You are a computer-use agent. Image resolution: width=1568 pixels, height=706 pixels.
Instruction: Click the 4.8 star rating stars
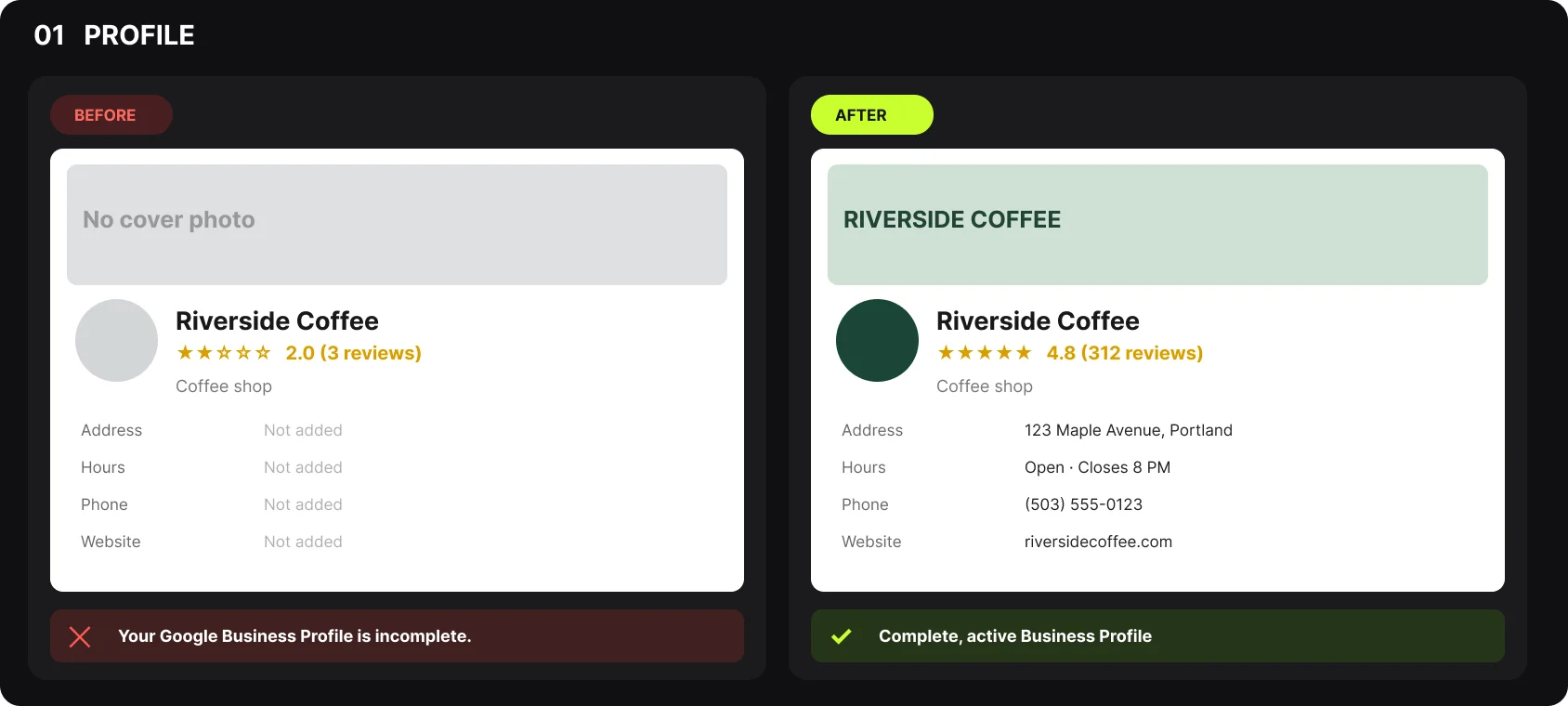[985, 353]
